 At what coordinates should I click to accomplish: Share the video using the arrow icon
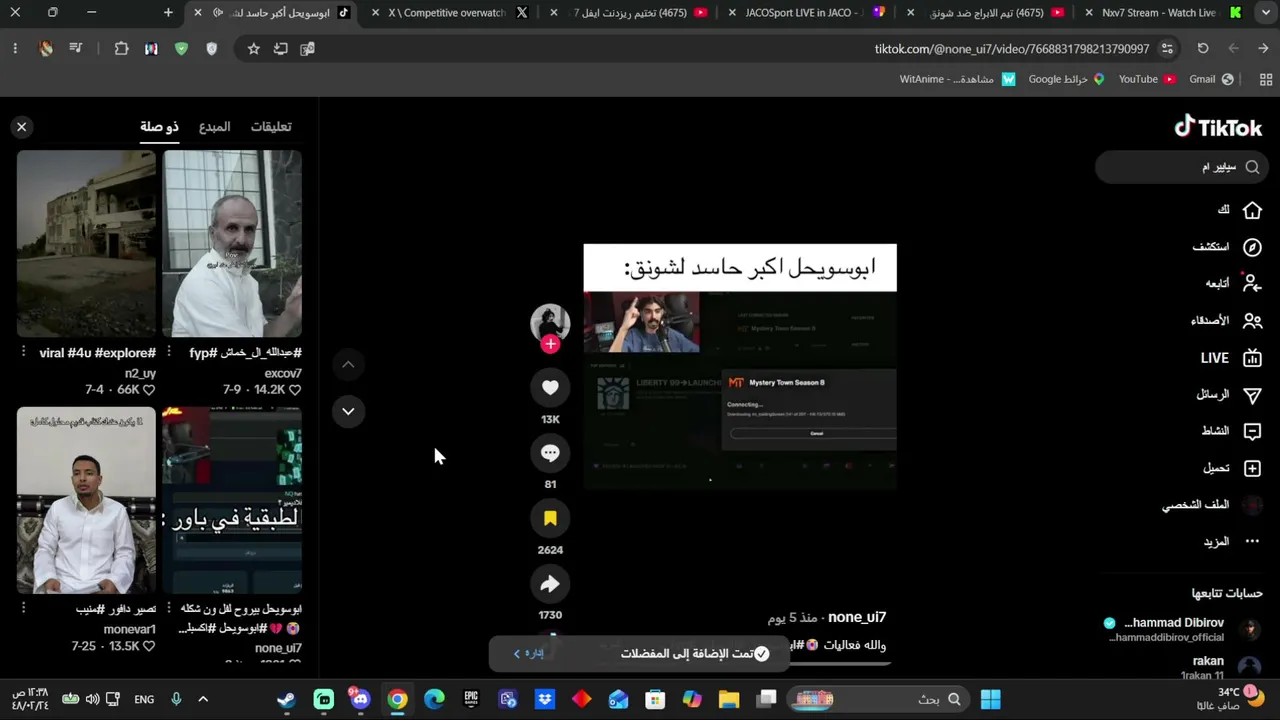(x=550, y=584)
